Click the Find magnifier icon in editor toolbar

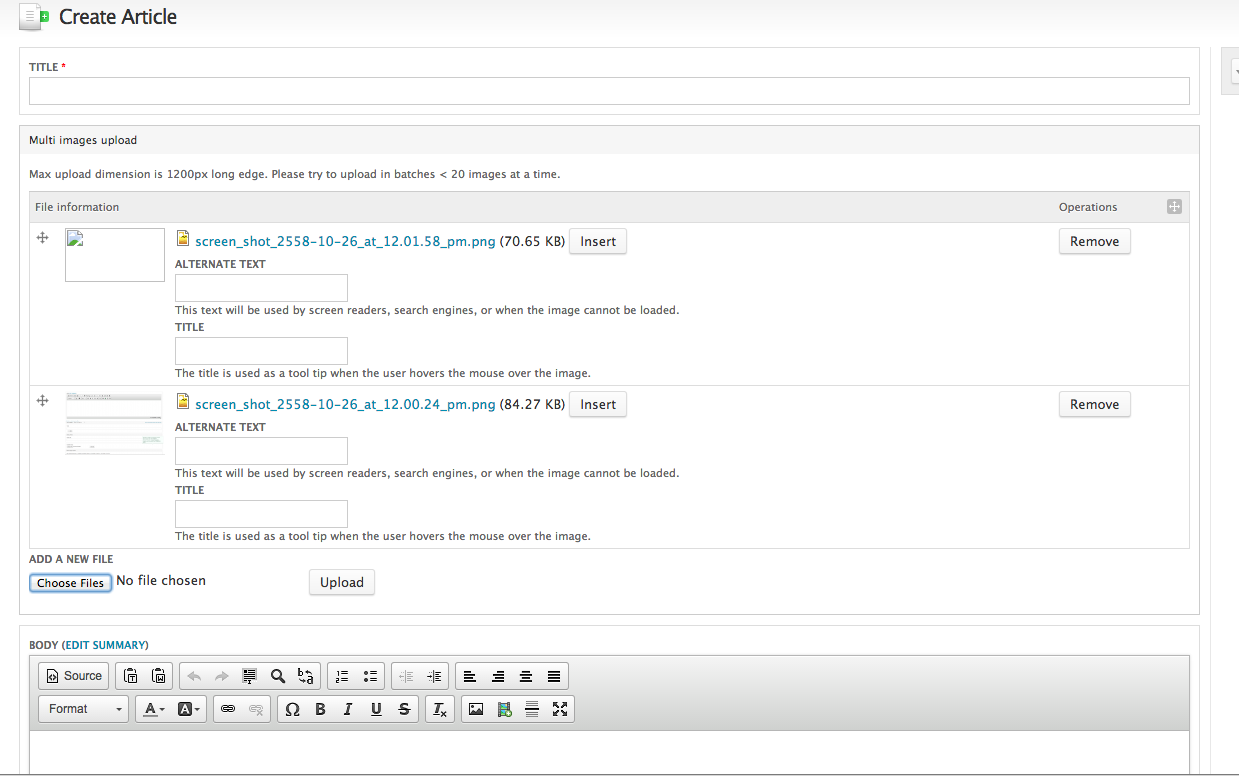click(x=278, y=676)
